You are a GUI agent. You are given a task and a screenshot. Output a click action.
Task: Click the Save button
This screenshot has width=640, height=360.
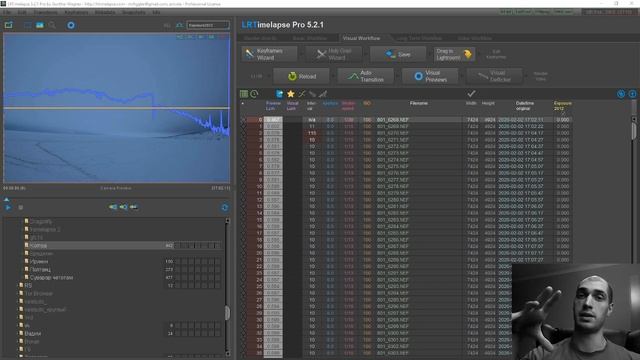point(398,54)
